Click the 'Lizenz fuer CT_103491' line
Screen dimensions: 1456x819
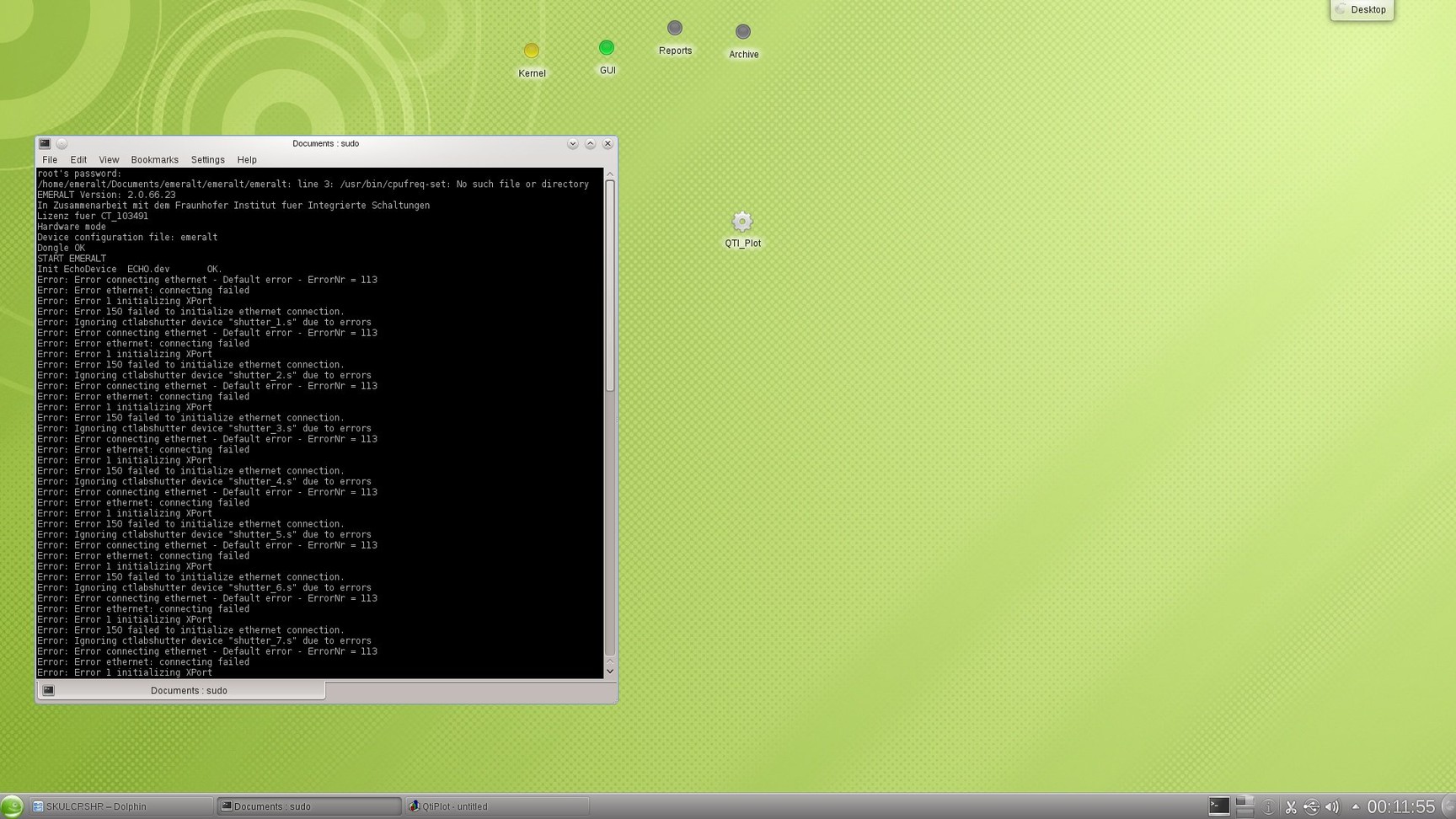coord(93,216)
